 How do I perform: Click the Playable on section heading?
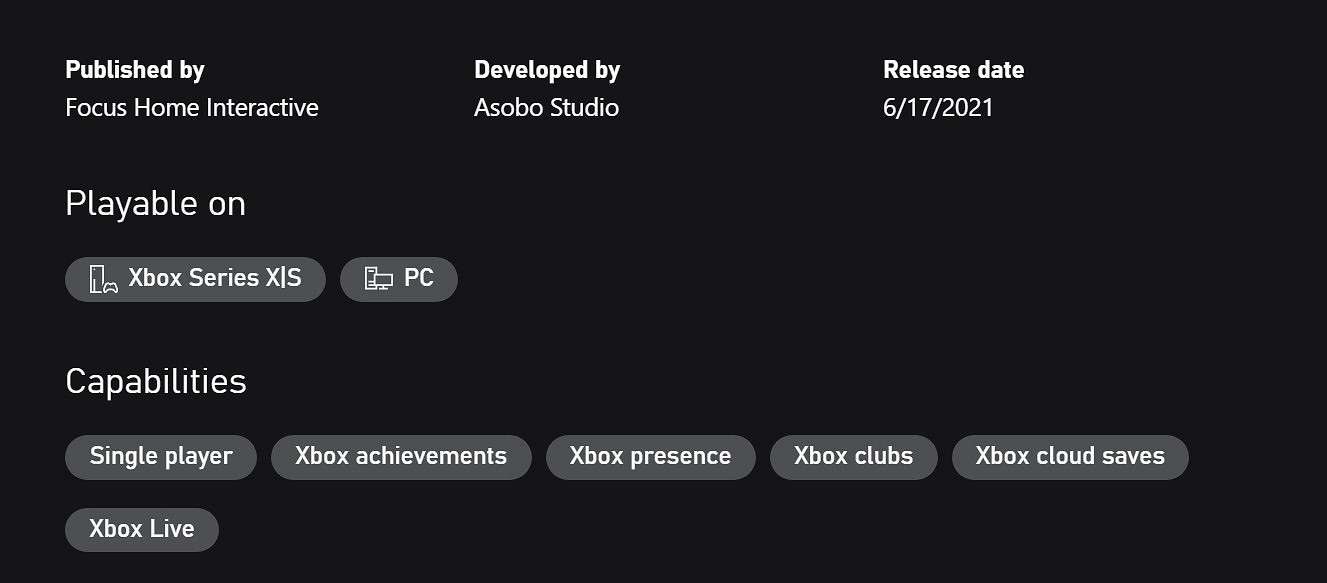click(x=155, y=203)
